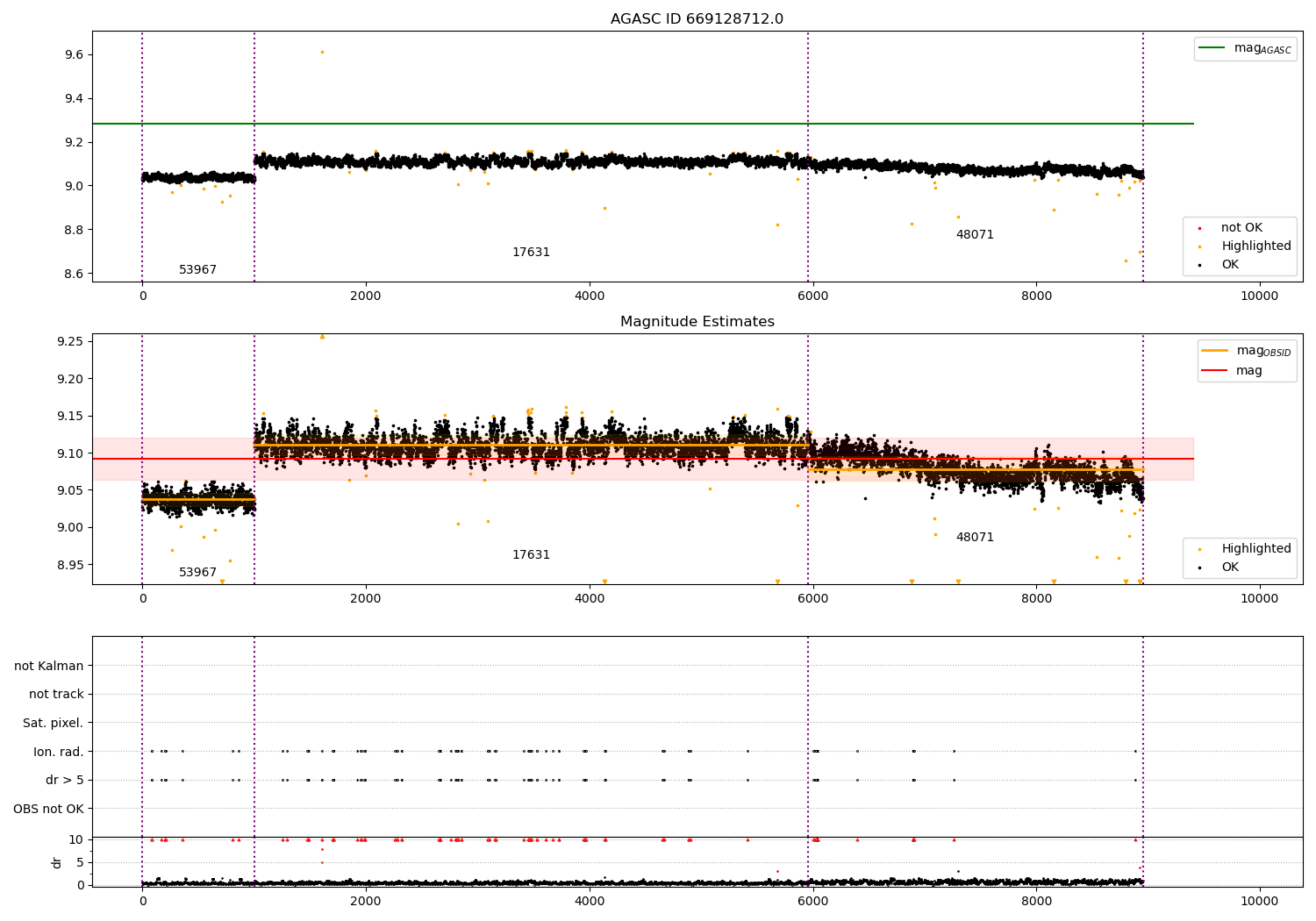The image size is (1316, 921).
Task: Click obsid label 48071 in AGASC plot
Action: click(x=975, y=235)
